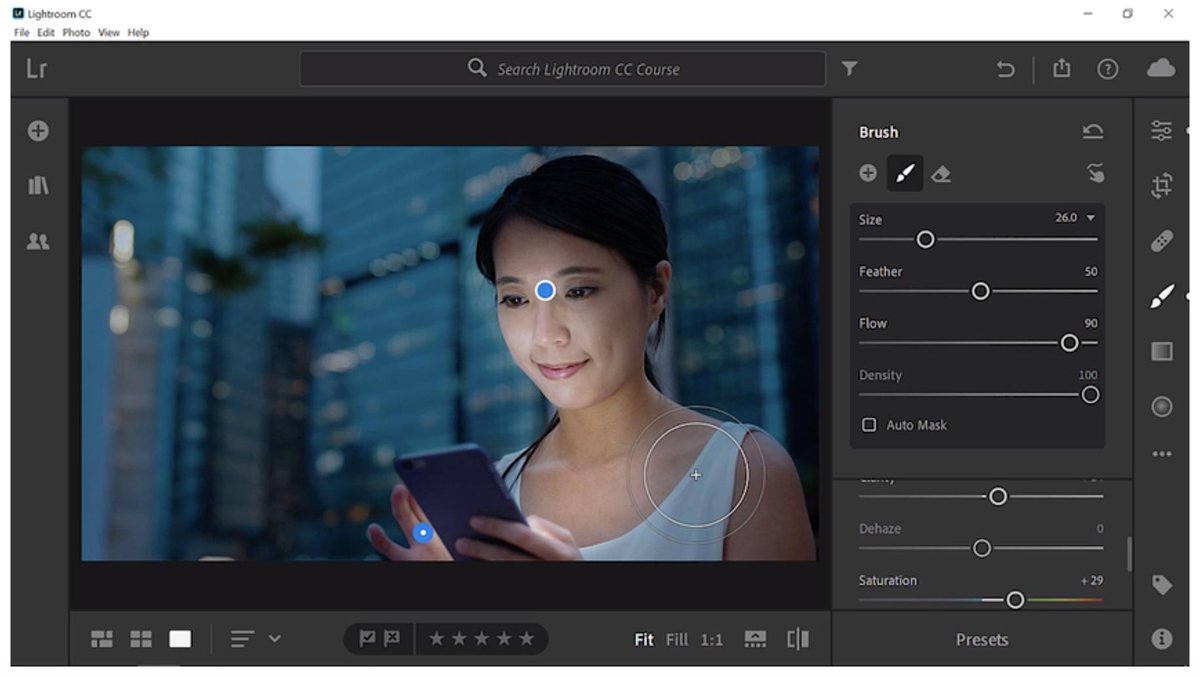Select the Linear Gradient tool

(1161, 350)
